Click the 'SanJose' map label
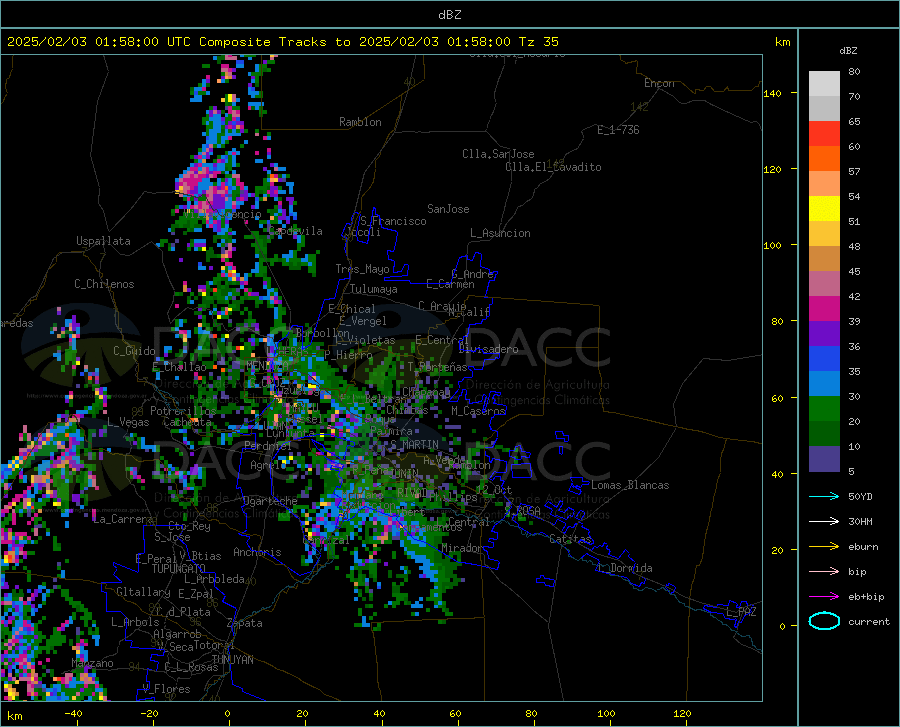This screenshot has width=900, height=727. coord(448,209)
